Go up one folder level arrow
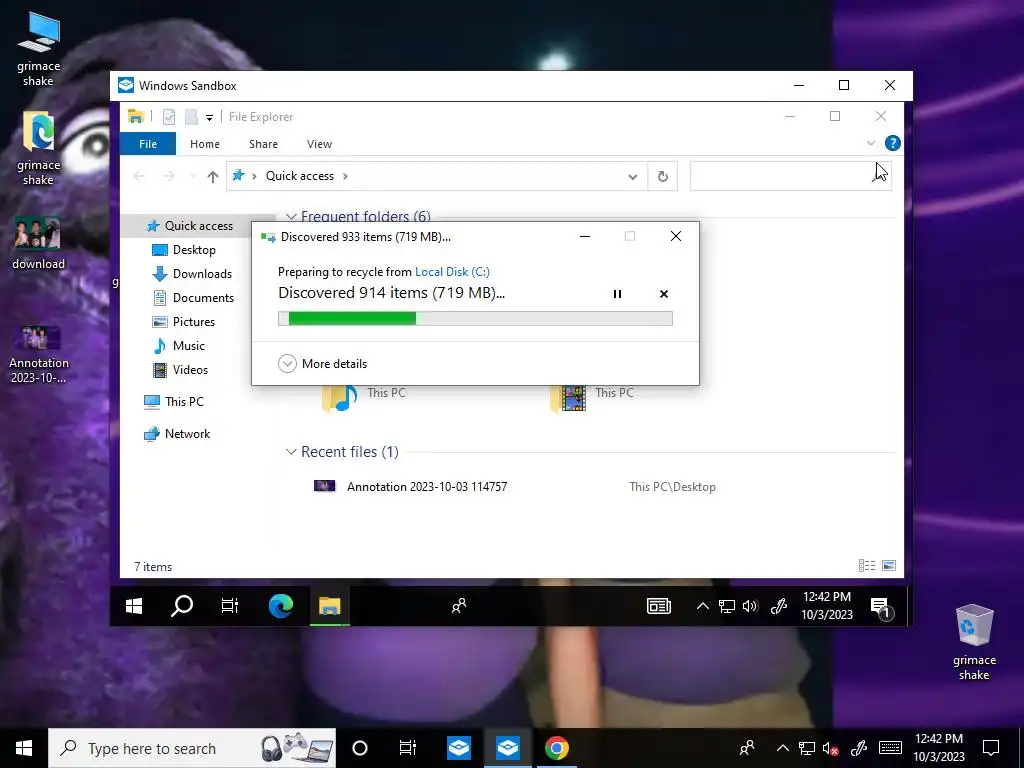This screenshot has width=1024, height=768. [212, 176]
